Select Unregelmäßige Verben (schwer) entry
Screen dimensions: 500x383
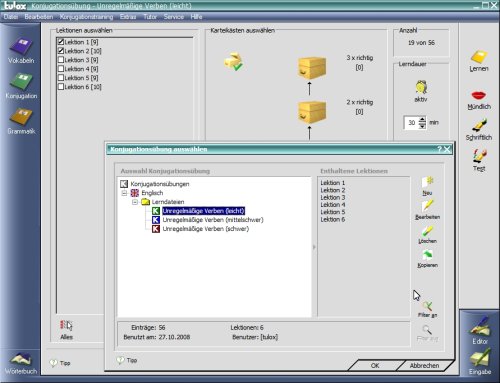205,229
